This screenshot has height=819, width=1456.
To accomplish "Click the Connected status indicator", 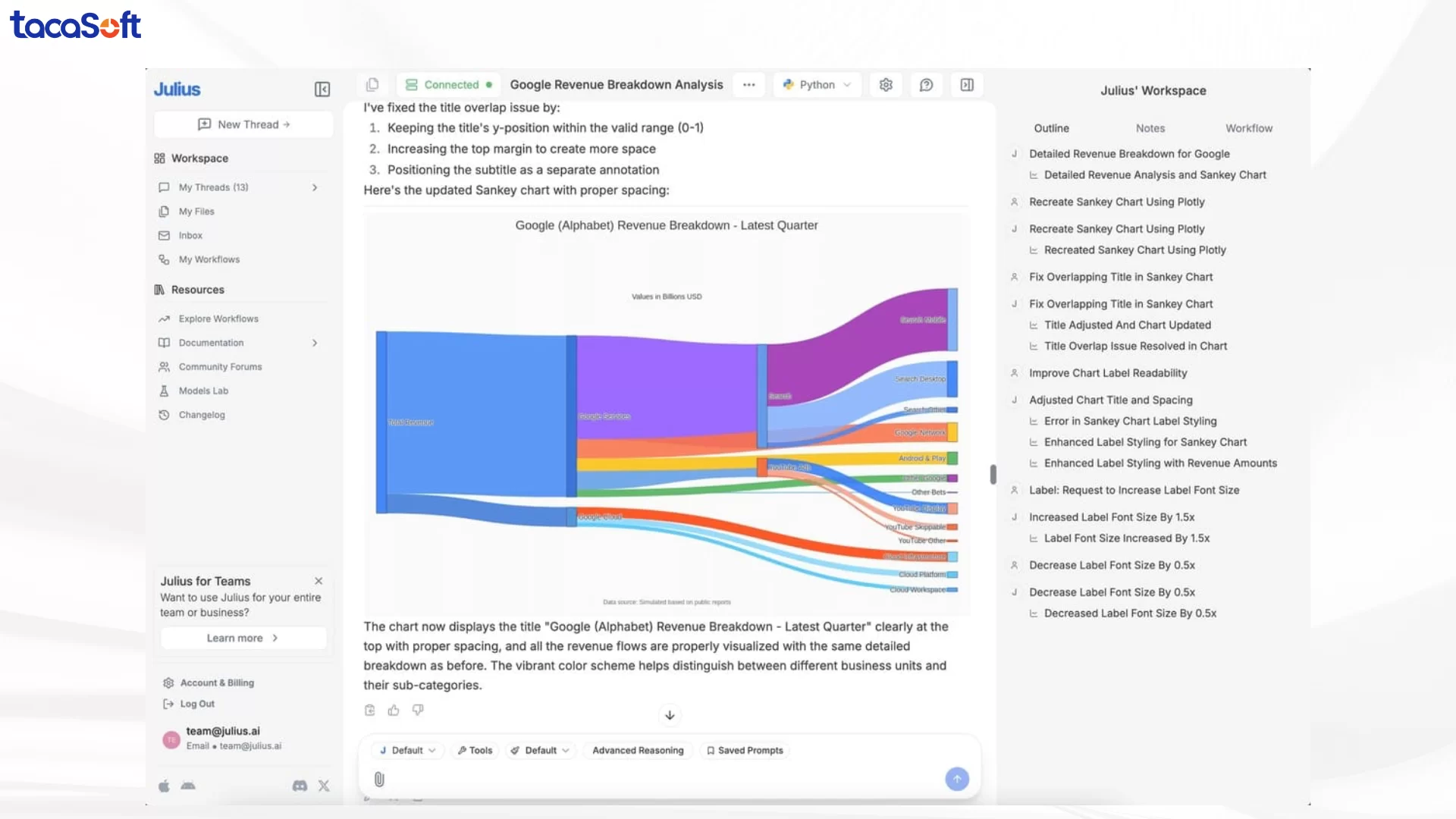I will pyautogui.click(x=448, y=85).
